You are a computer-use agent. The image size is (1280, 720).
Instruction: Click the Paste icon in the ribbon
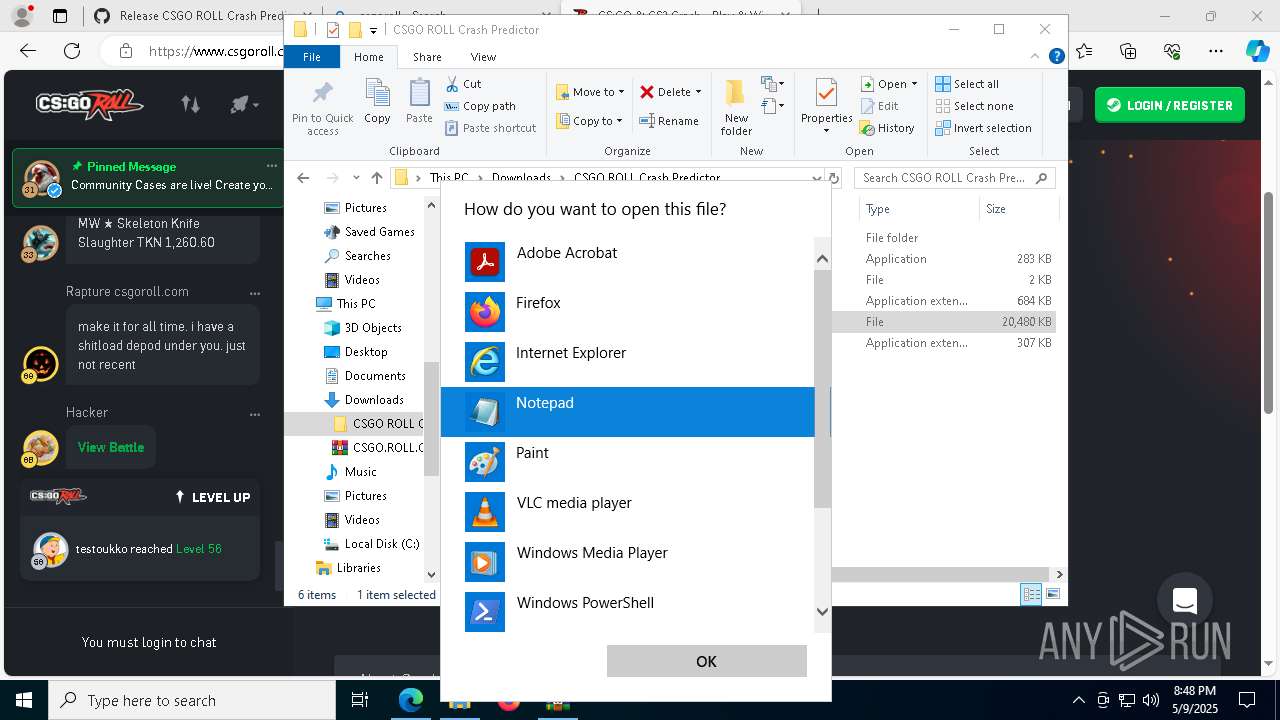(x=419, y=102)
